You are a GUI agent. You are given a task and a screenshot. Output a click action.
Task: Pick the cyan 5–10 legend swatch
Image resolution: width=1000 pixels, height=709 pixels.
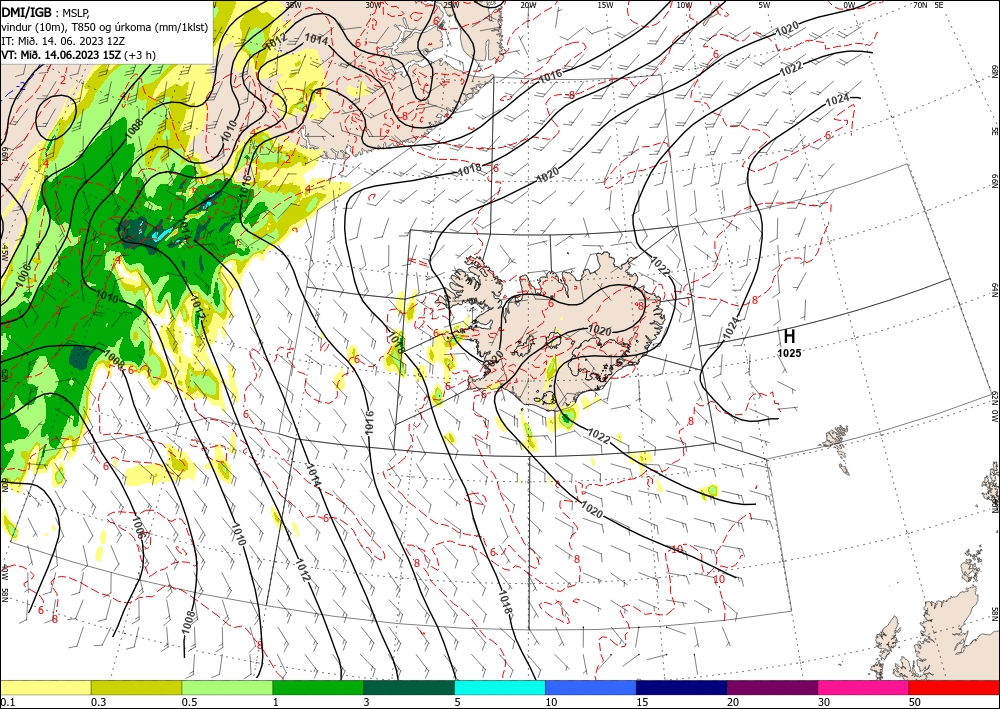coord(500,687)
